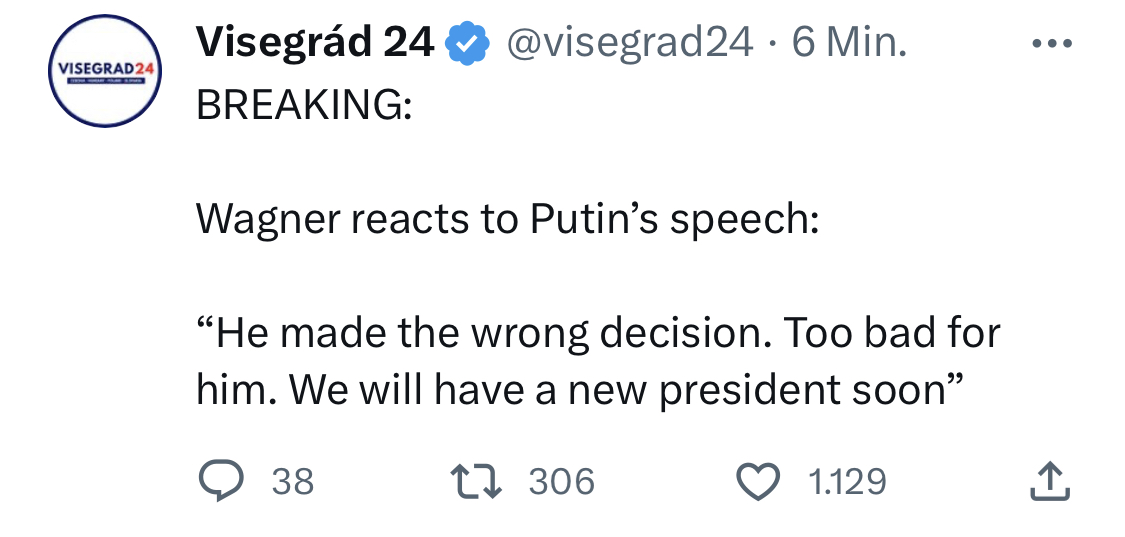
Task: Like the tweet with the heart icon
Action: click(x=759, y=482)
